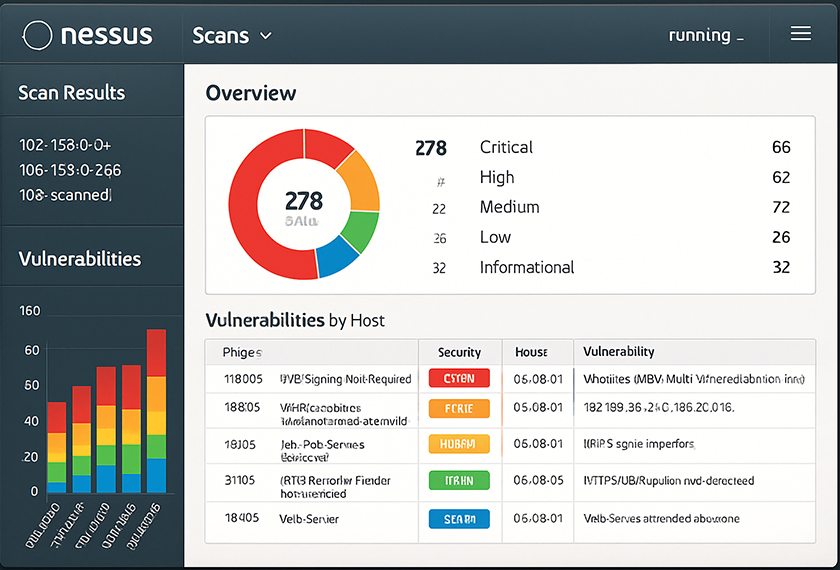Sort by the Vulnerability column header
Viewport: 840px width, 570px height.
(618, 352)
